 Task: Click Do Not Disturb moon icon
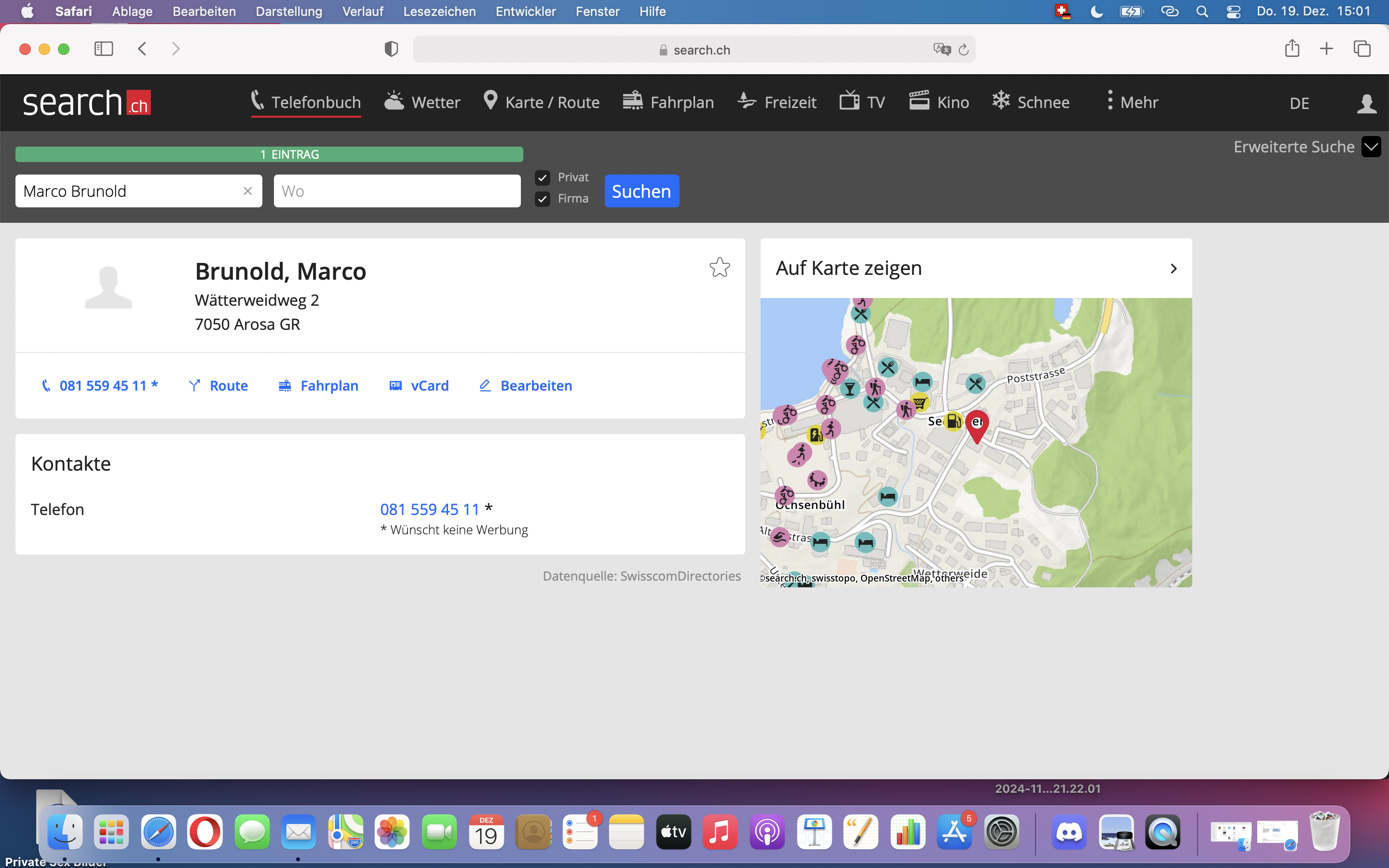click(1096, 12)
